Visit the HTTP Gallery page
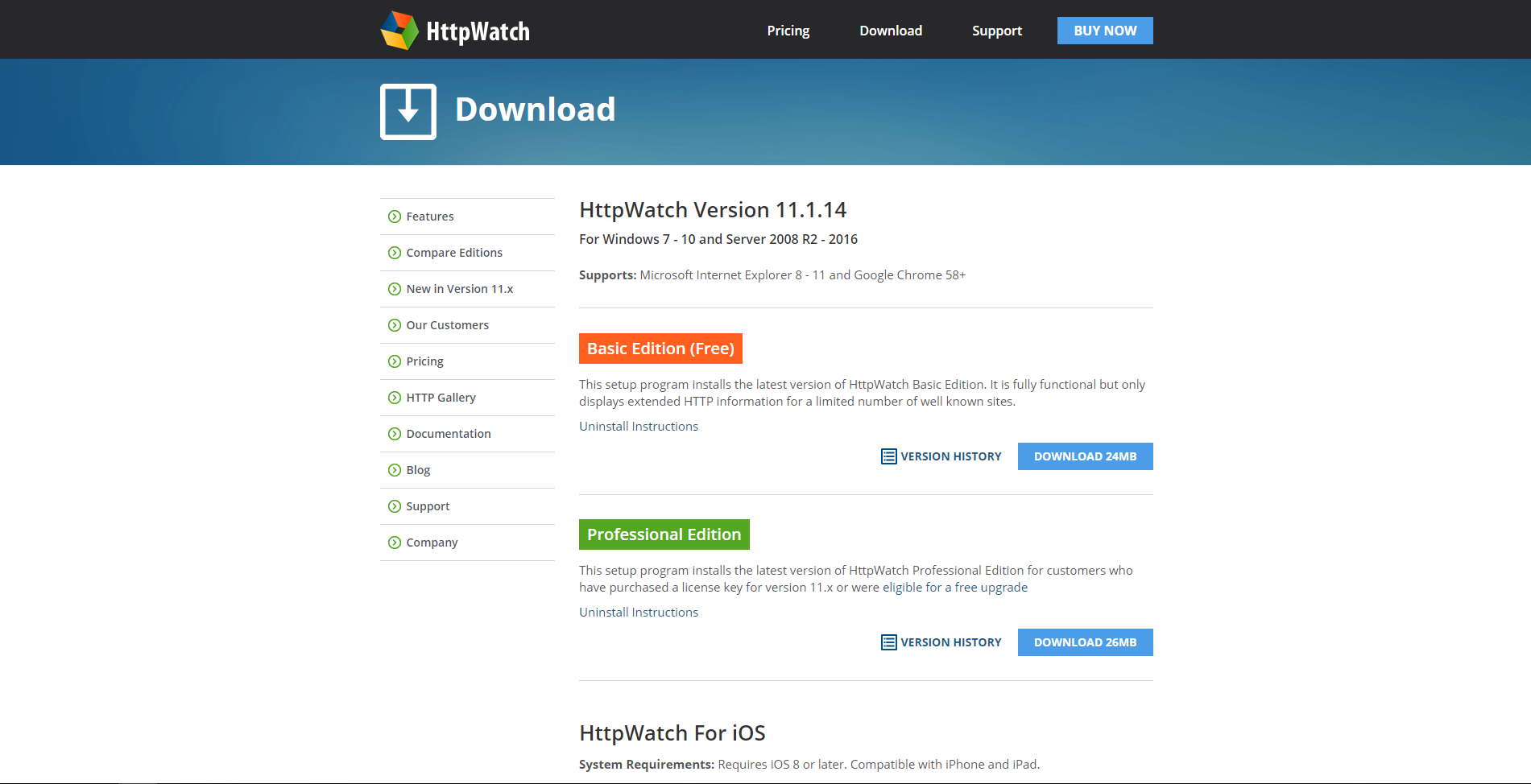This screenshot has width=1531, height=784. [x=441, y=398]
